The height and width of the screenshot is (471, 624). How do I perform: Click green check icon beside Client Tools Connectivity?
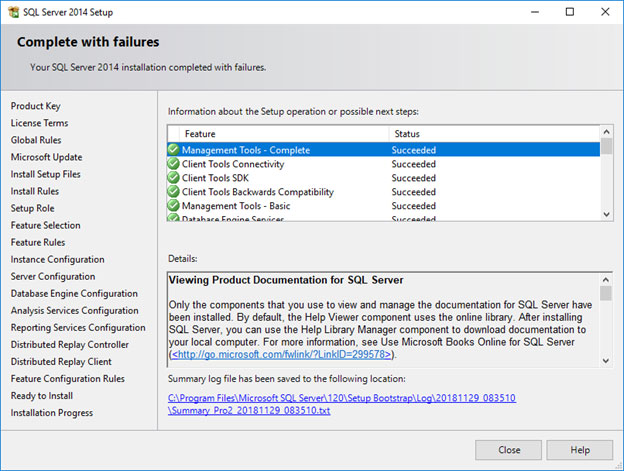point(174,164)
